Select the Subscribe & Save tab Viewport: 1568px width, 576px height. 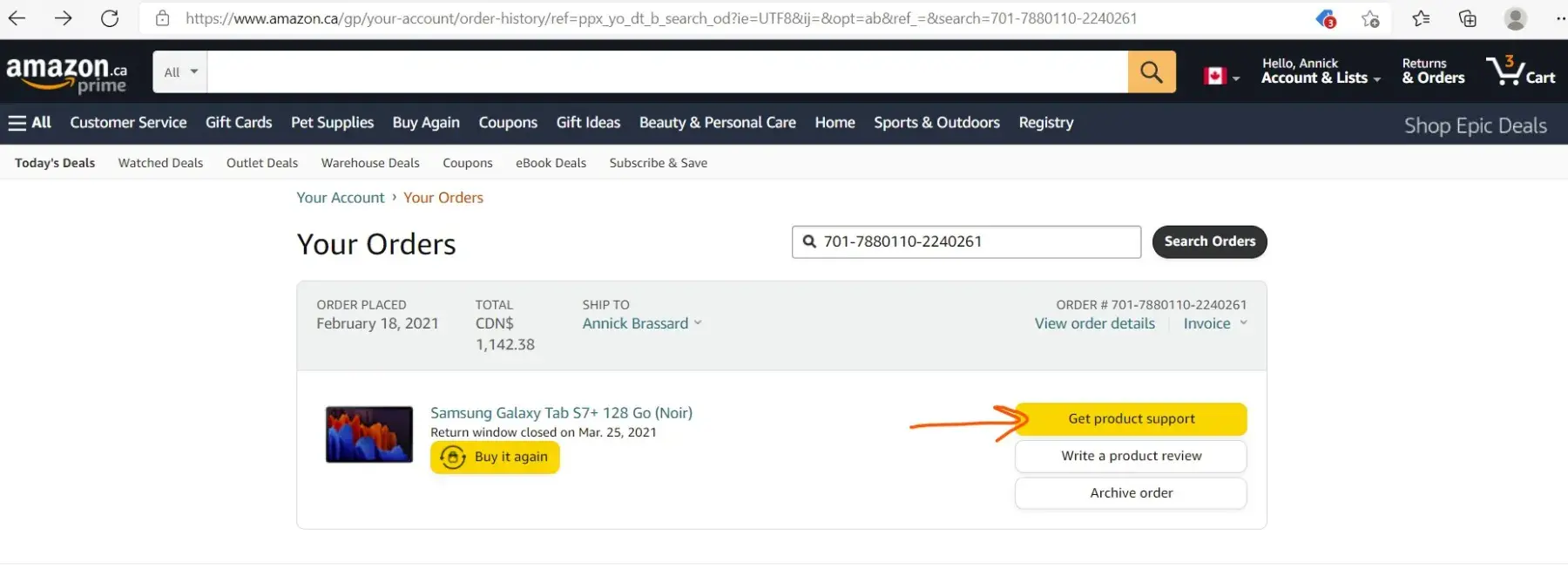(658, 163)
